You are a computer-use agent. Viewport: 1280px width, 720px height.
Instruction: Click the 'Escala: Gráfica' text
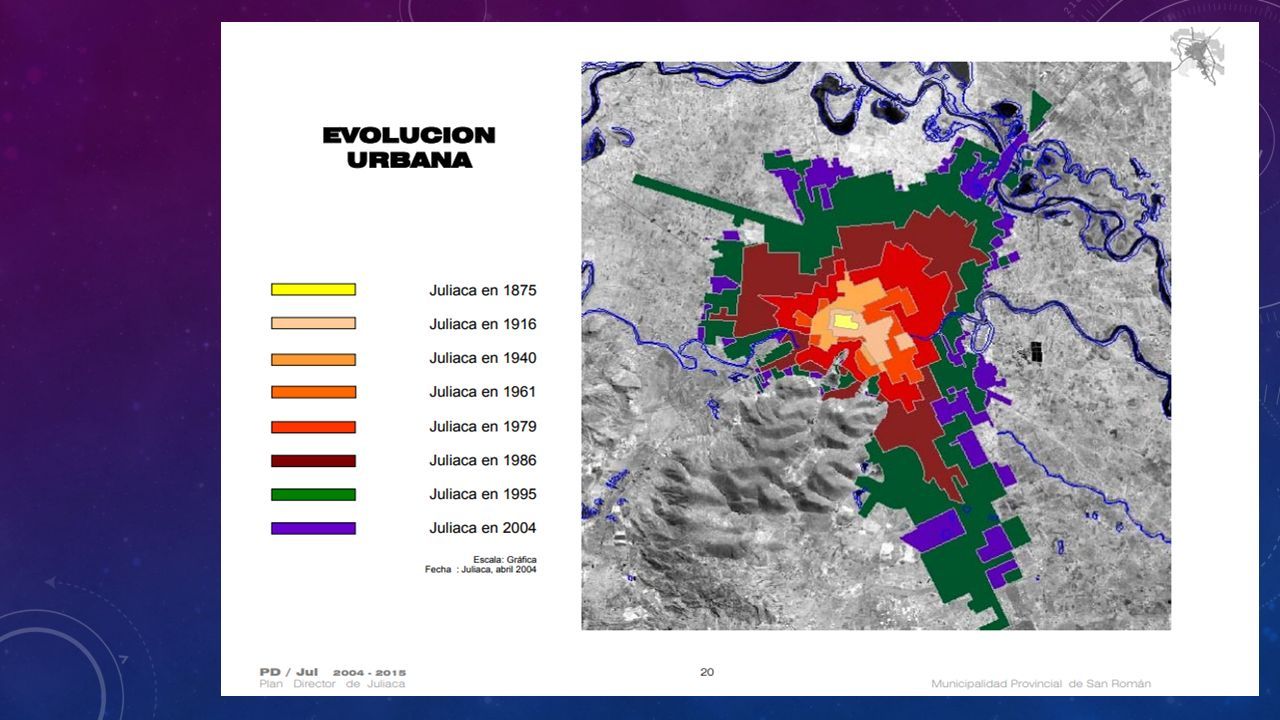coord(504,559)
